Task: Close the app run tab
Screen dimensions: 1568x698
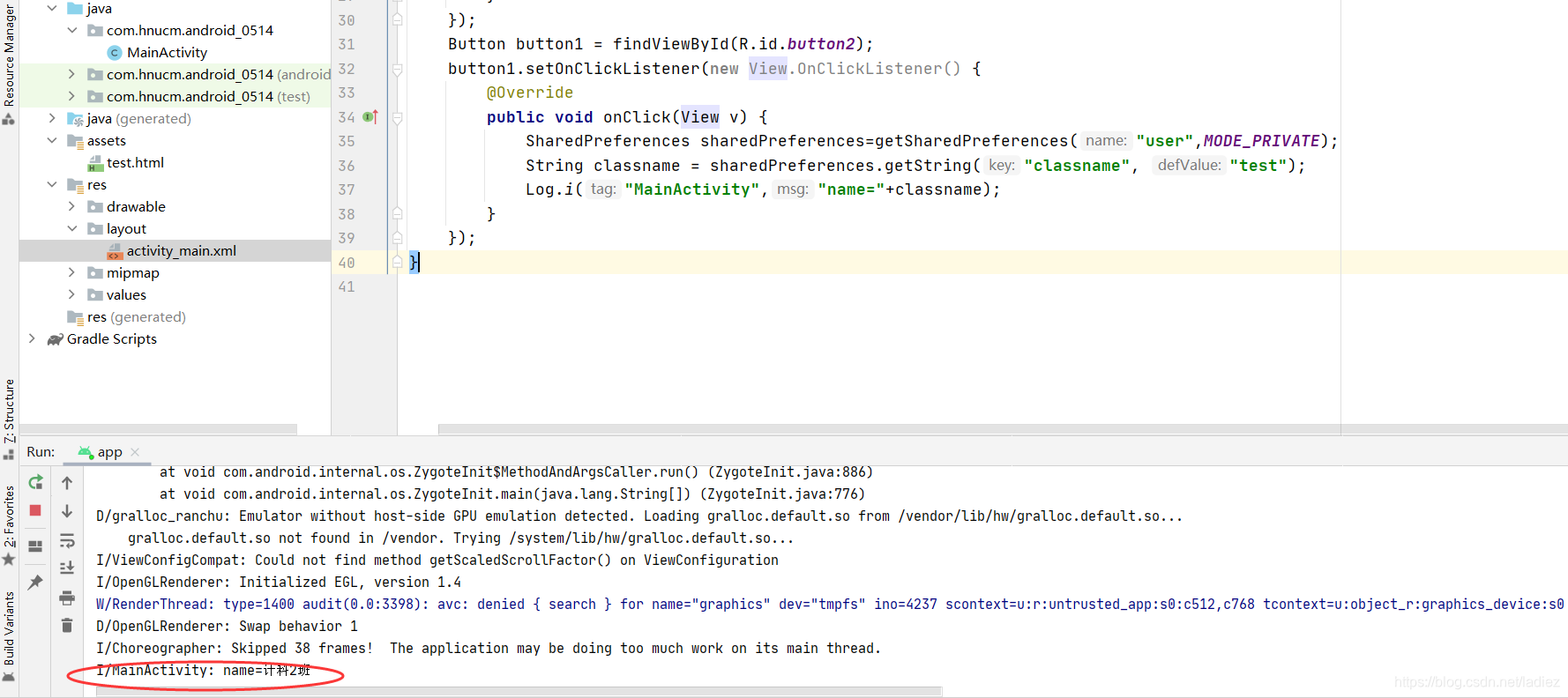Action: click(x=135, y=452)
